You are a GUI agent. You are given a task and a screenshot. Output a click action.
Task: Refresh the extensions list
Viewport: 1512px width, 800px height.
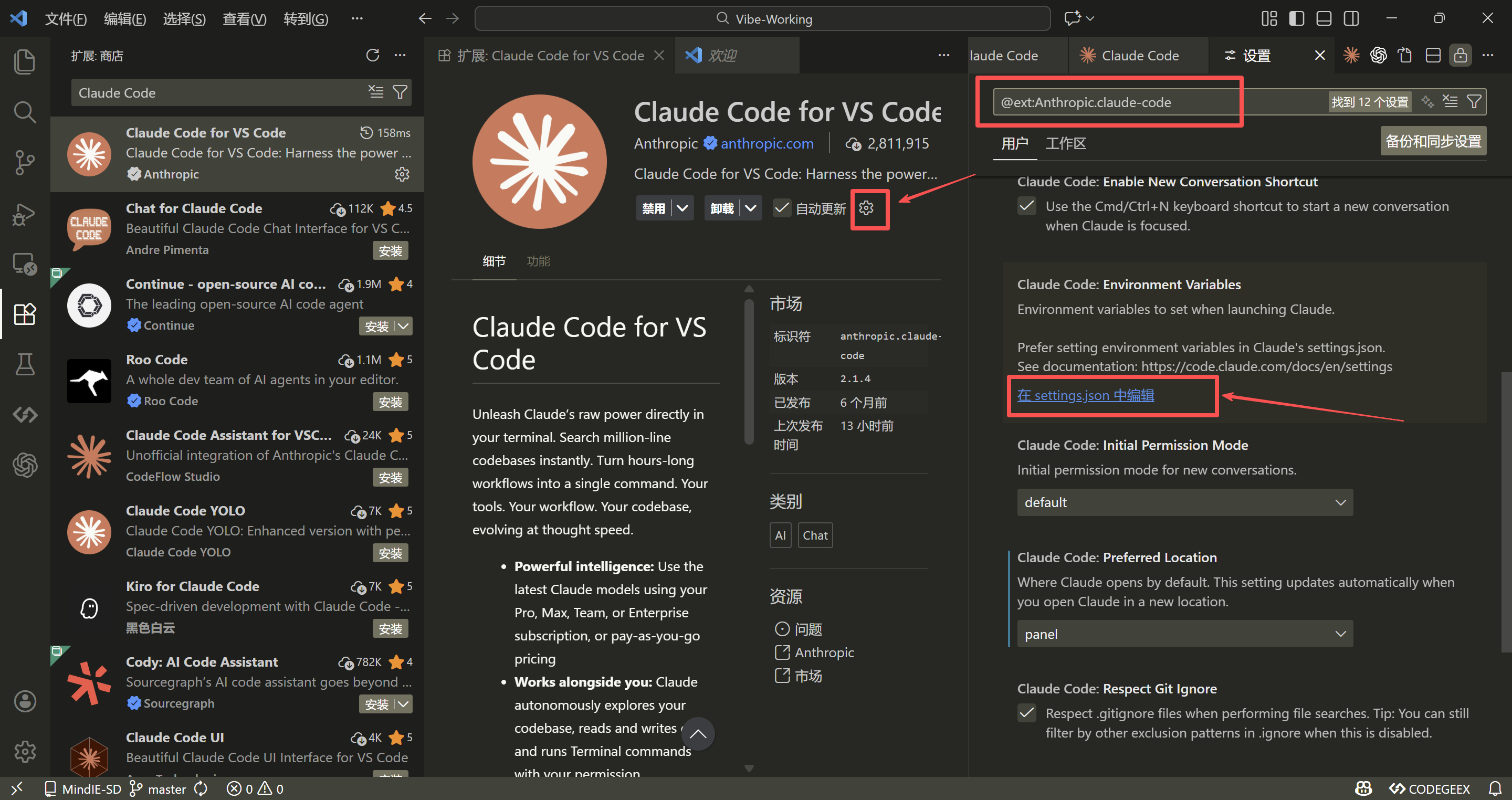click(373, 55)
